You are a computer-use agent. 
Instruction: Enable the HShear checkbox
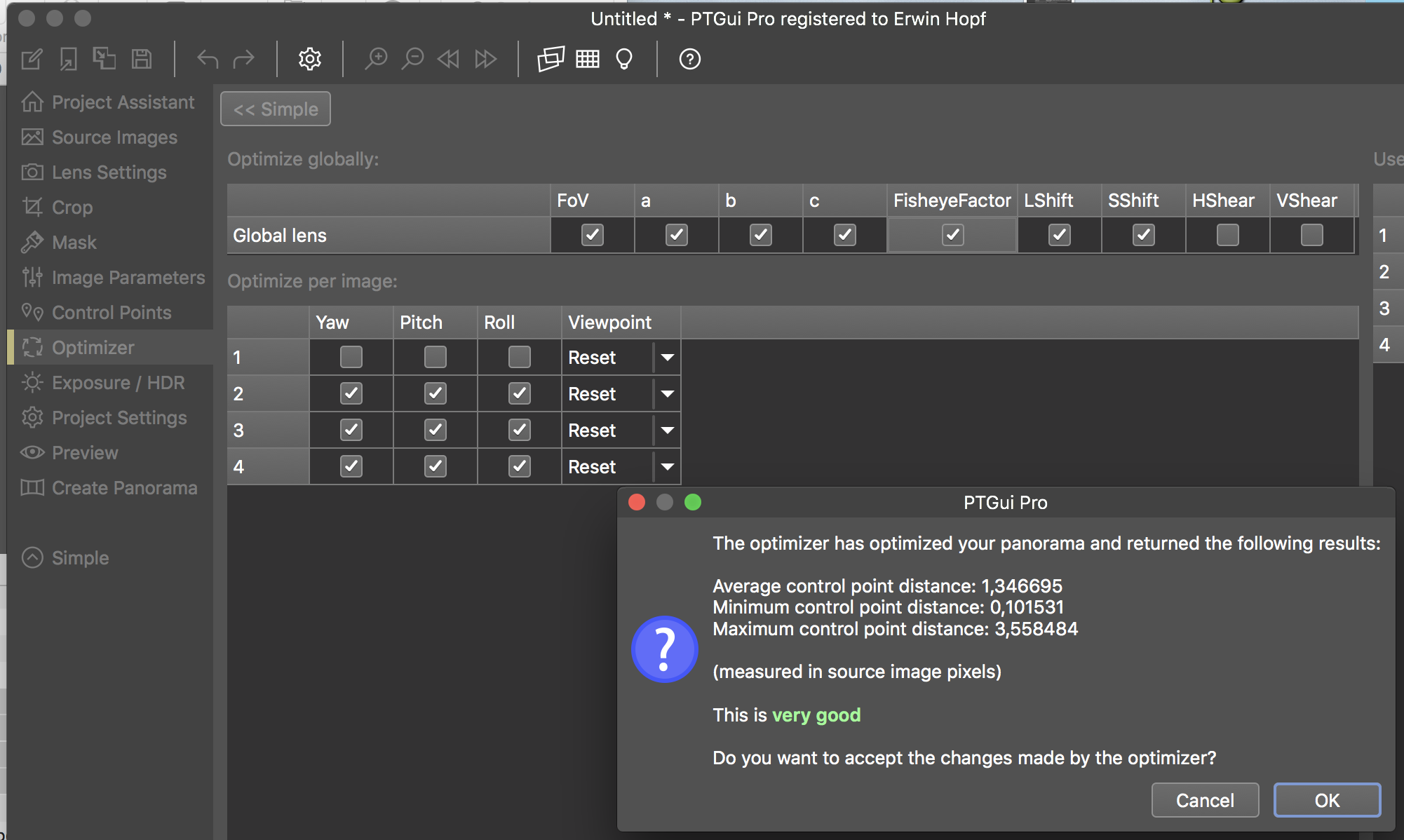[x=1228, y=235]
